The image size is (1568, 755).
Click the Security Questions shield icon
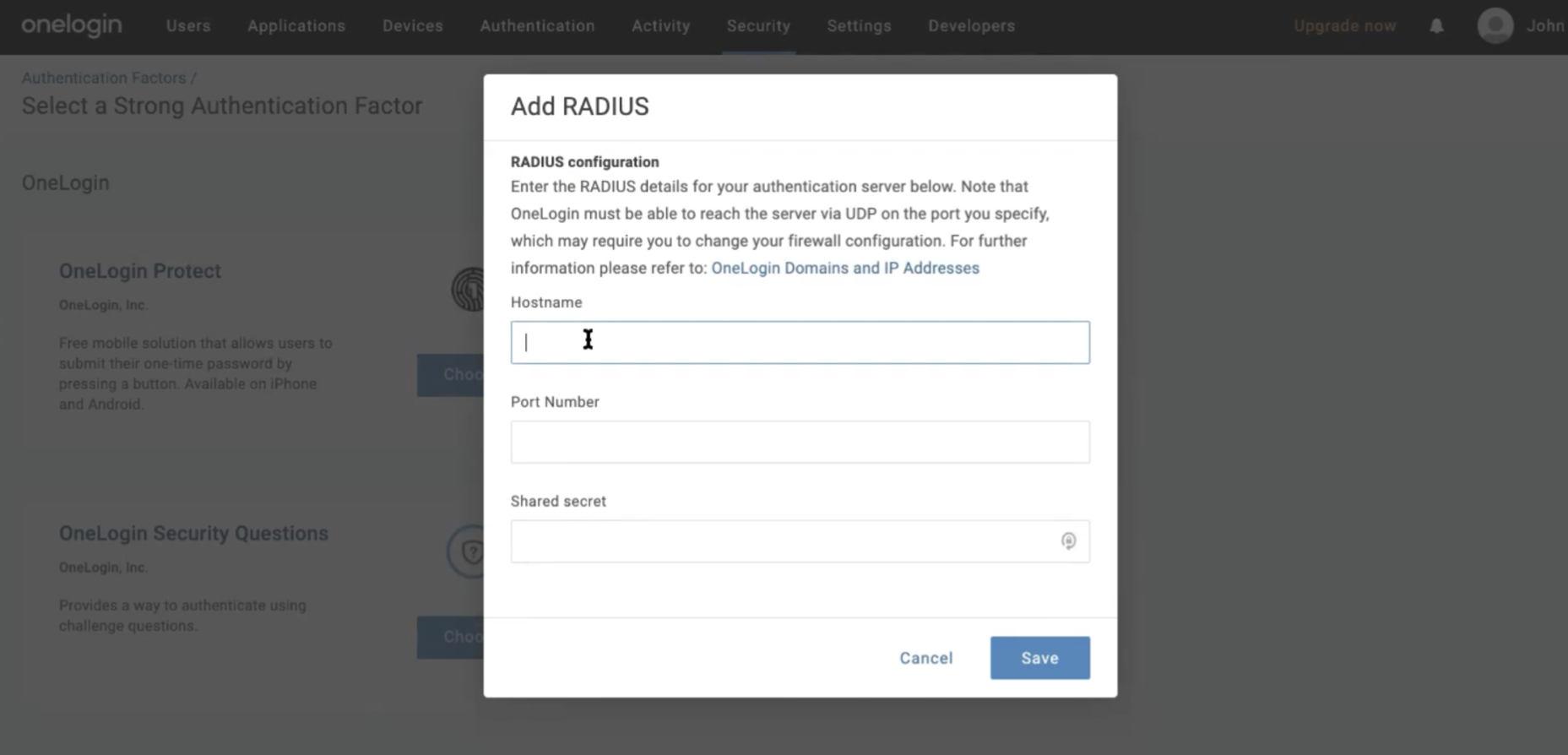[466, 552]
